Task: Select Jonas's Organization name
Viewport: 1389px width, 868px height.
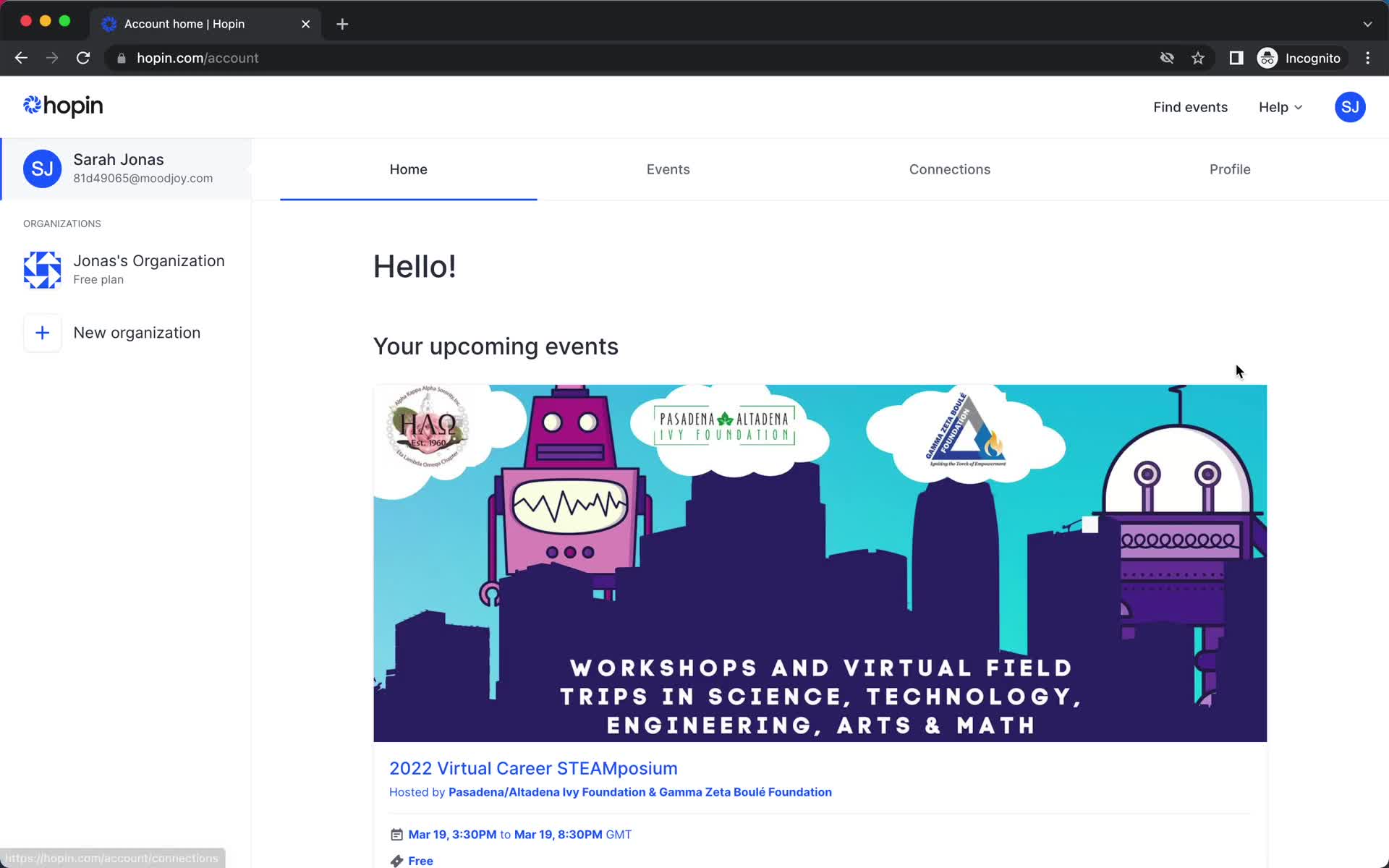Action: click(149, 260)
